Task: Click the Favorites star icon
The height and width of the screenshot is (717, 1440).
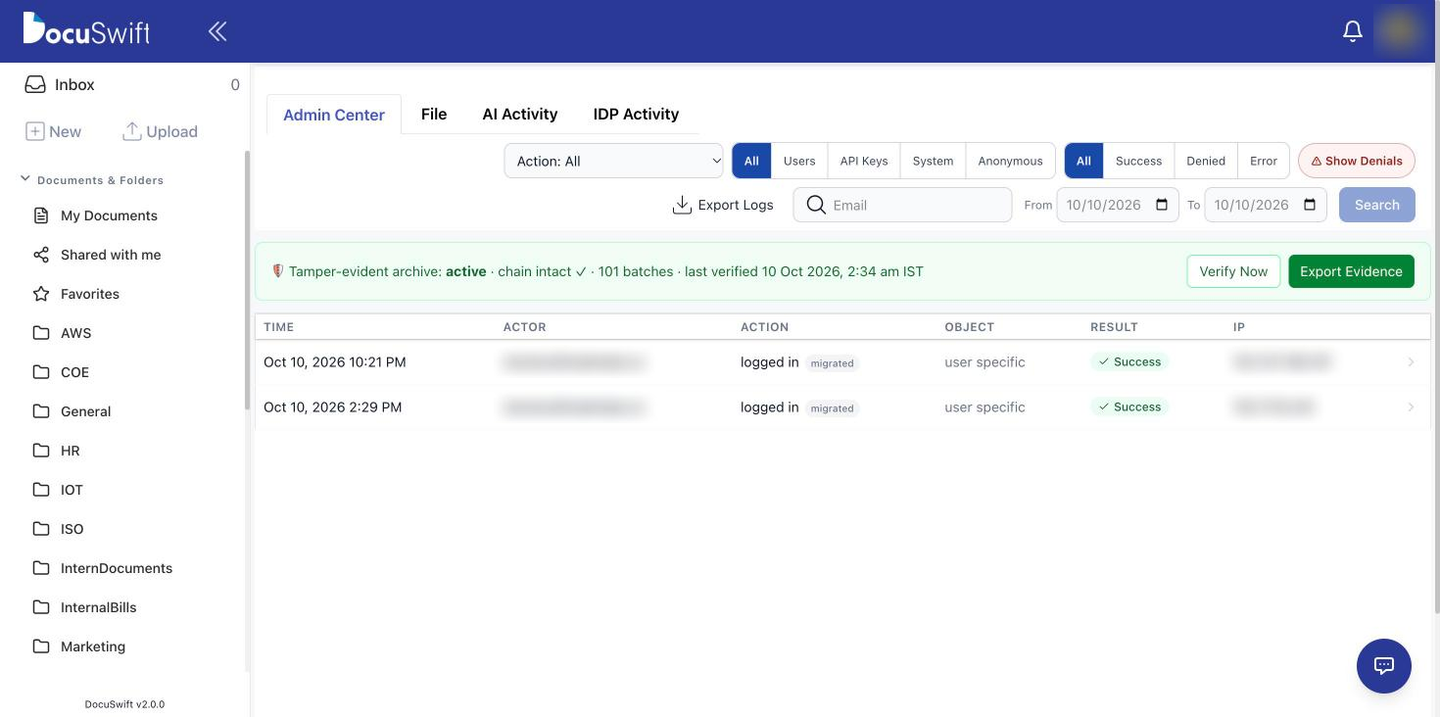Action: [x=41, y=293]
